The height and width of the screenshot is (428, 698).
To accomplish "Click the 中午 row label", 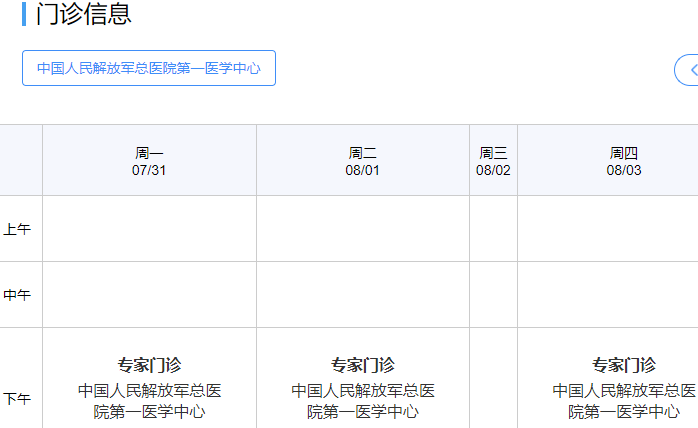I will click(x=18, y=295).
